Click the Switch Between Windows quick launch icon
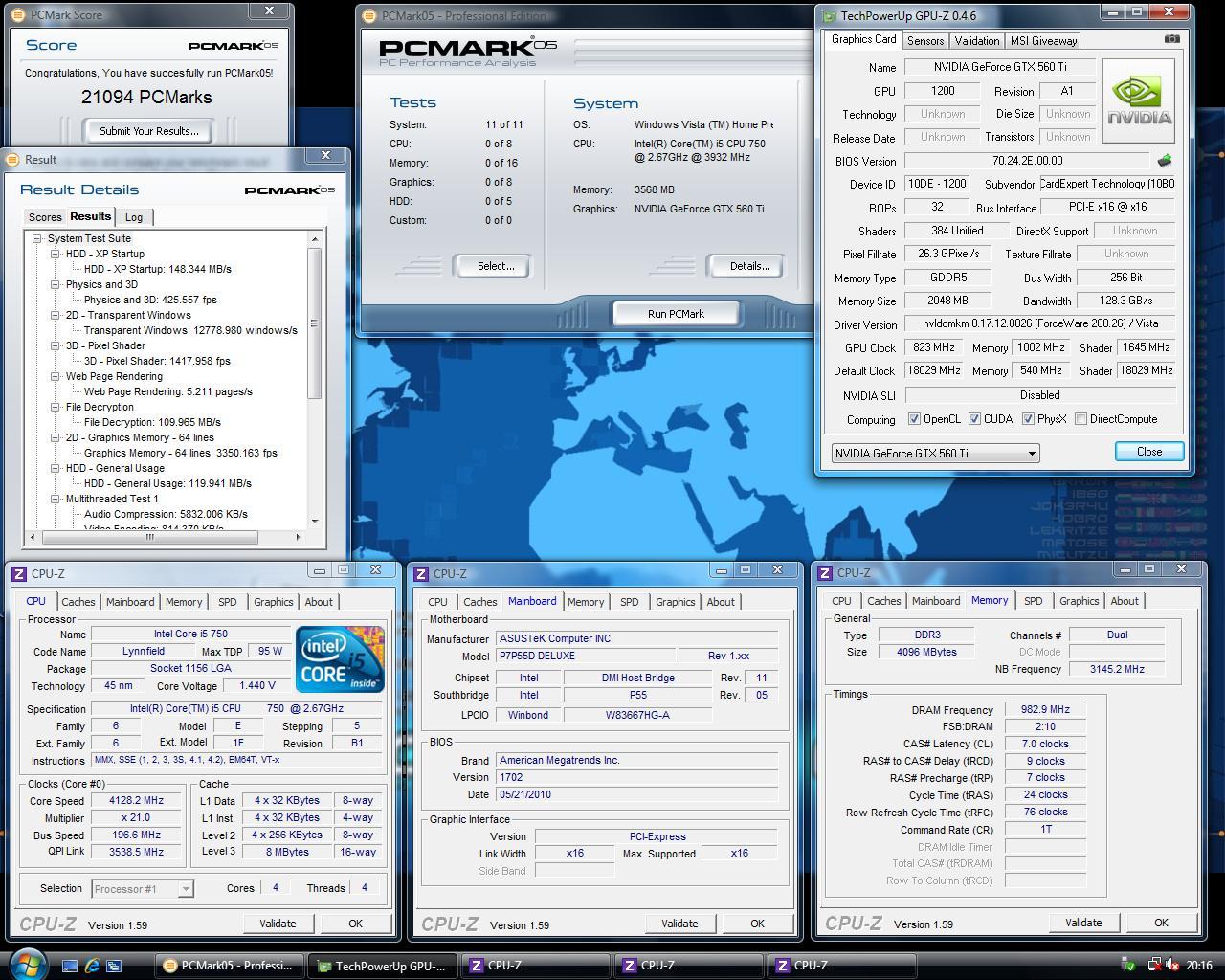 (x=114, y=966)
